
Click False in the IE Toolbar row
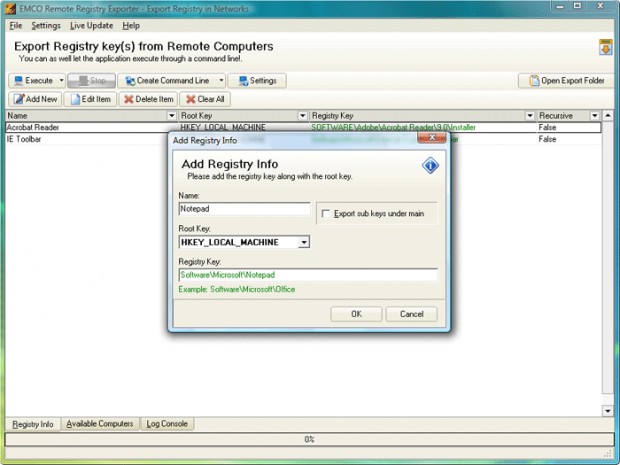(x=547, y=139)
